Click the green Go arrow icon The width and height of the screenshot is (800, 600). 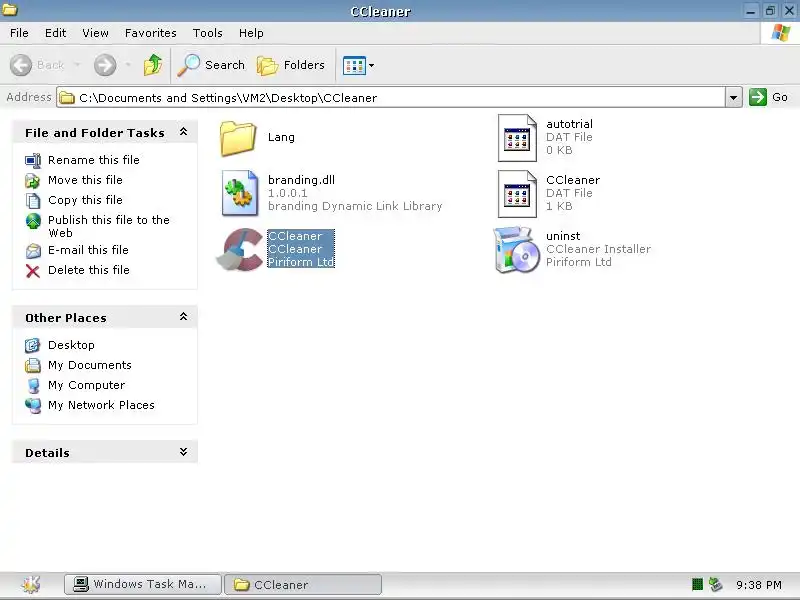coord(758,97)
